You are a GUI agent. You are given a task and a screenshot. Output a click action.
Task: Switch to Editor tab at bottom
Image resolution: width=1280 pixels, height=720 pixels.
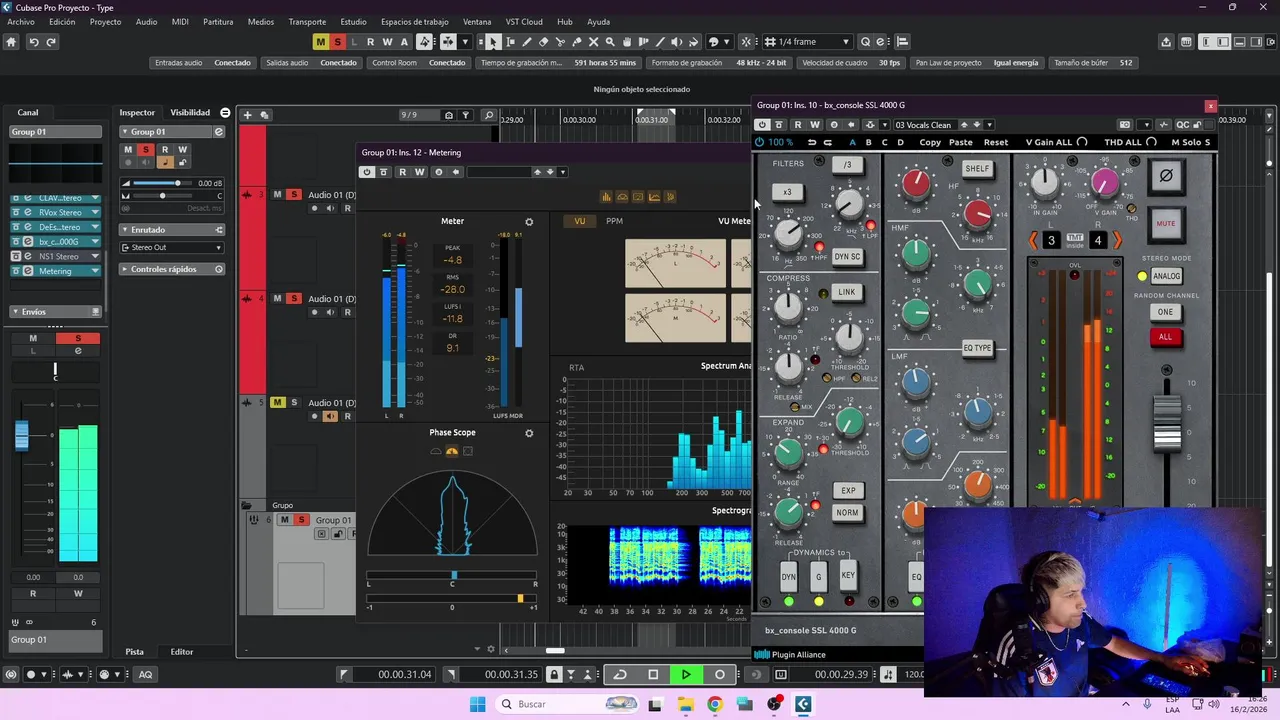point(181,652)
